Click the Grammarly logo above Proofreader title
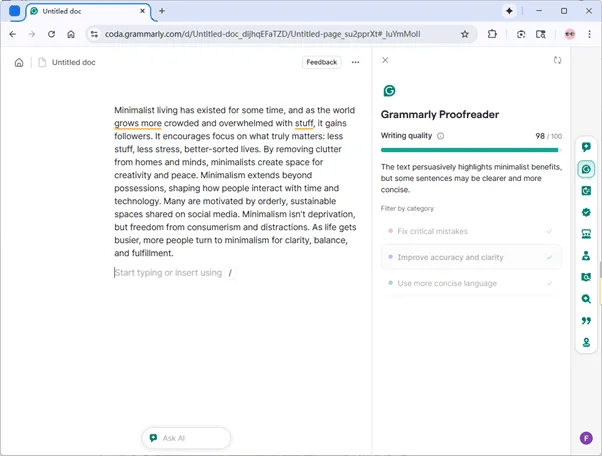The height and width of the screenshot is (456, 602). pos(389,91)
